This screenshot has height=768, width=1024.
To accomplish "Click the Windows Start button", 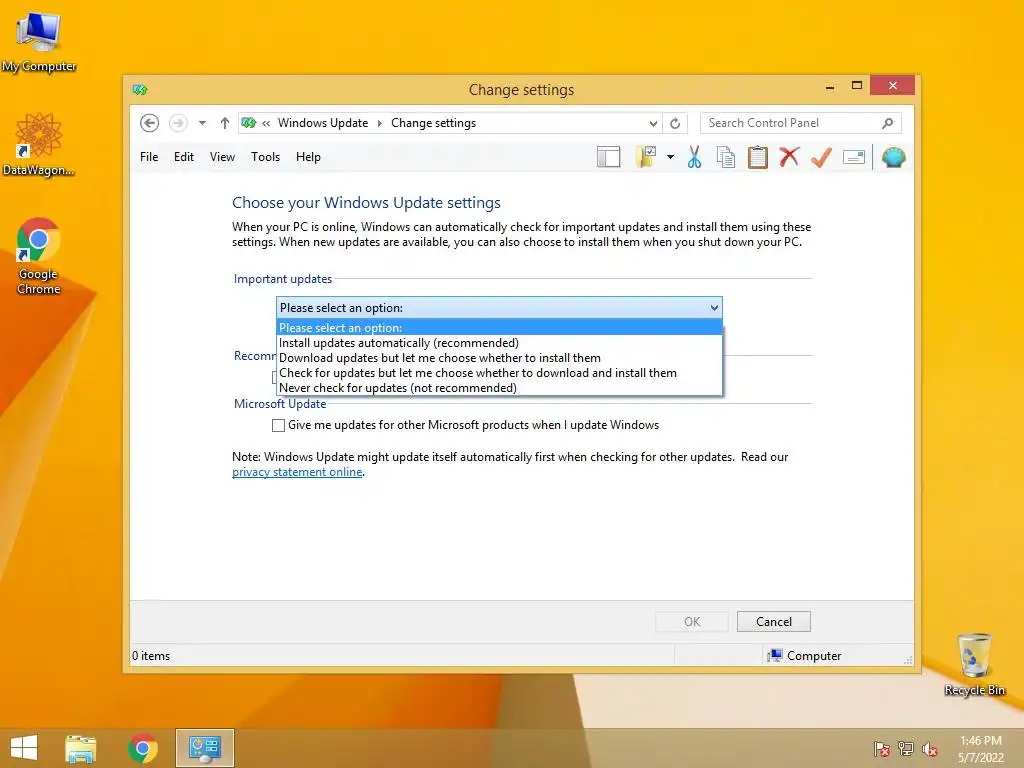I will tap(24, 748).
